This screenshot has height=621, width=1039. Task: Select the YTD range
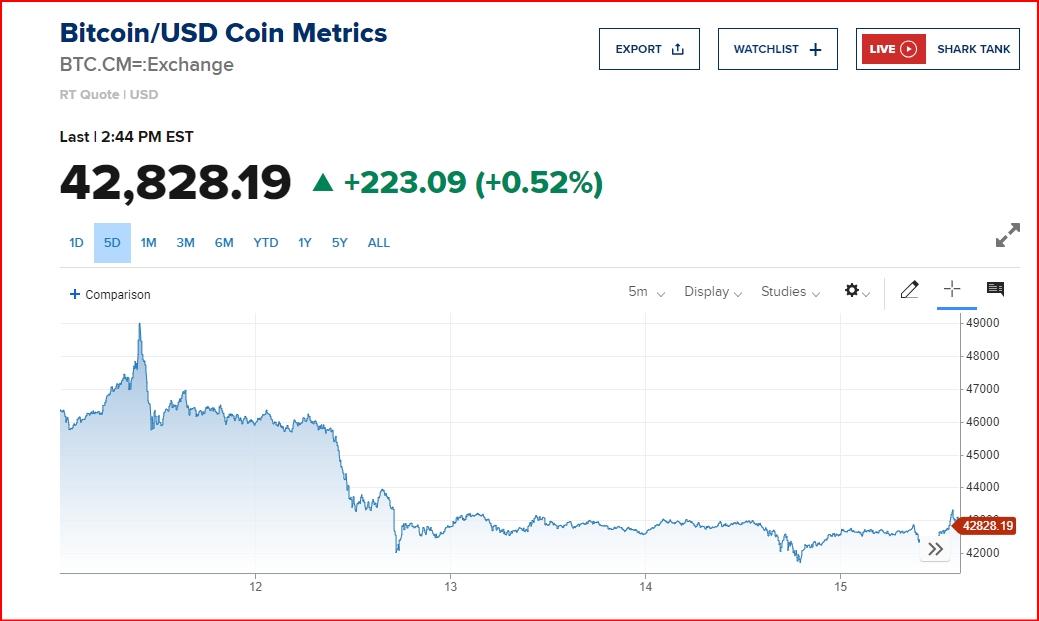point(265,243)
